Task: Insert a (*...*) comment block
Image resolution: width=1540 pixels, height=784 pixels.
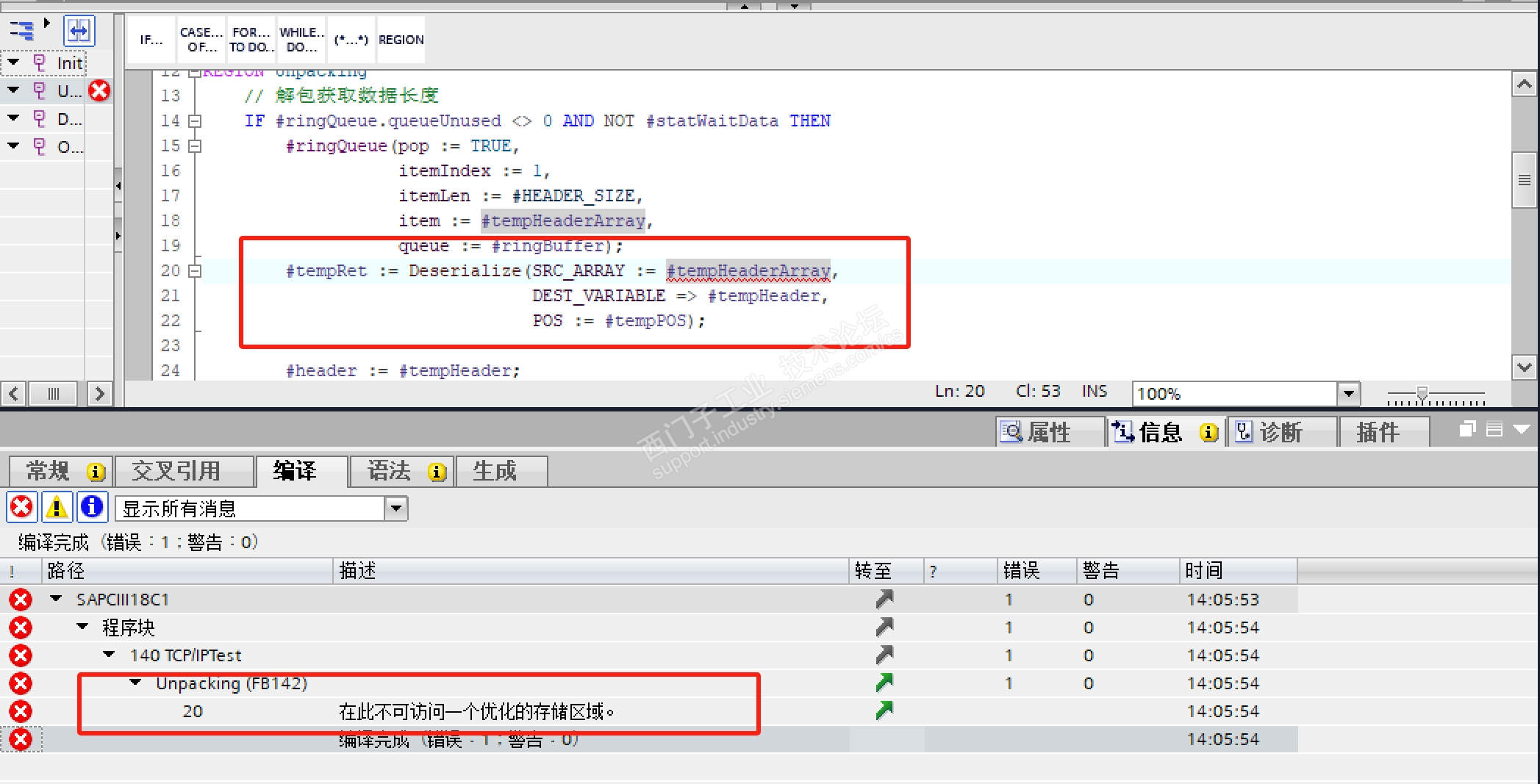Action: (351, 40)
